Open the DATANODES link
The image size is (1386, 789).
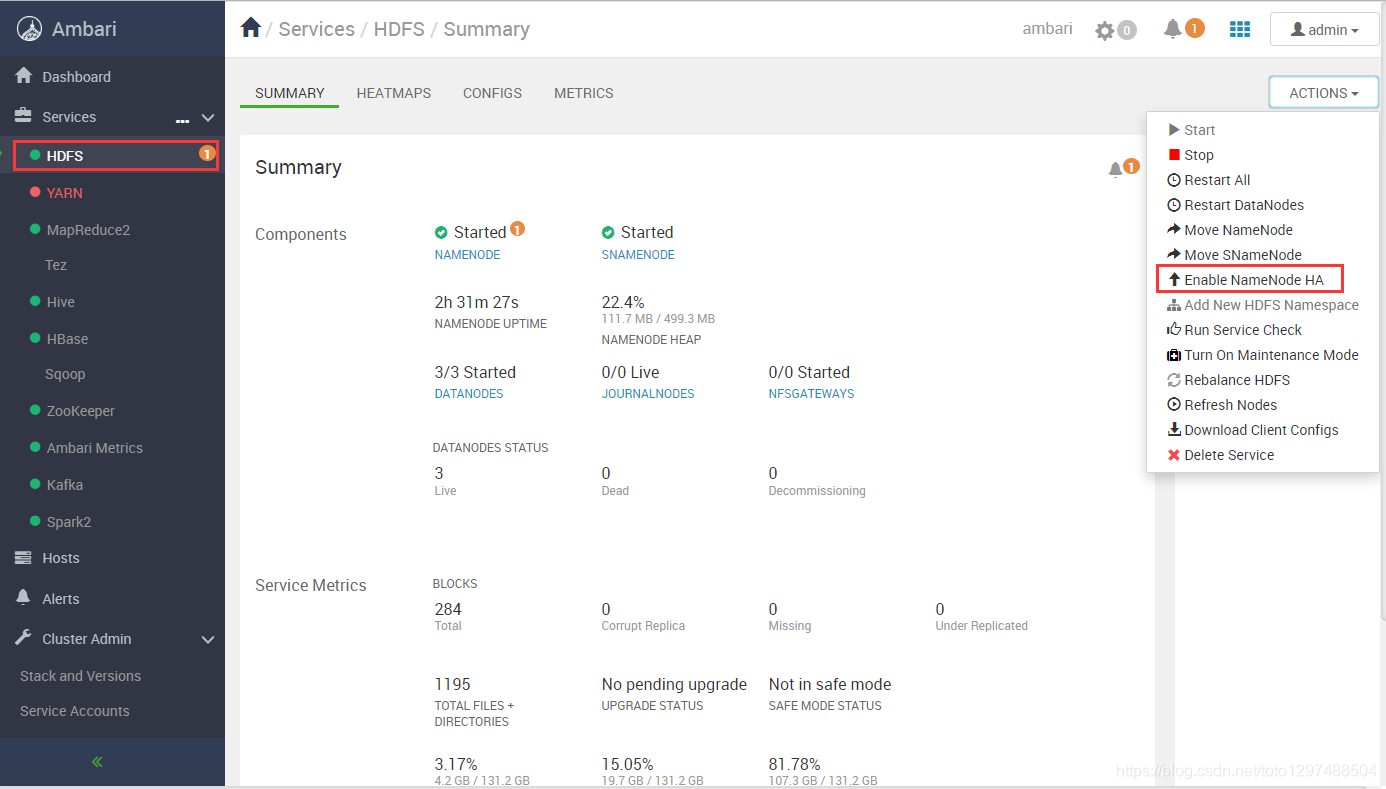click(x=469, y=394)
